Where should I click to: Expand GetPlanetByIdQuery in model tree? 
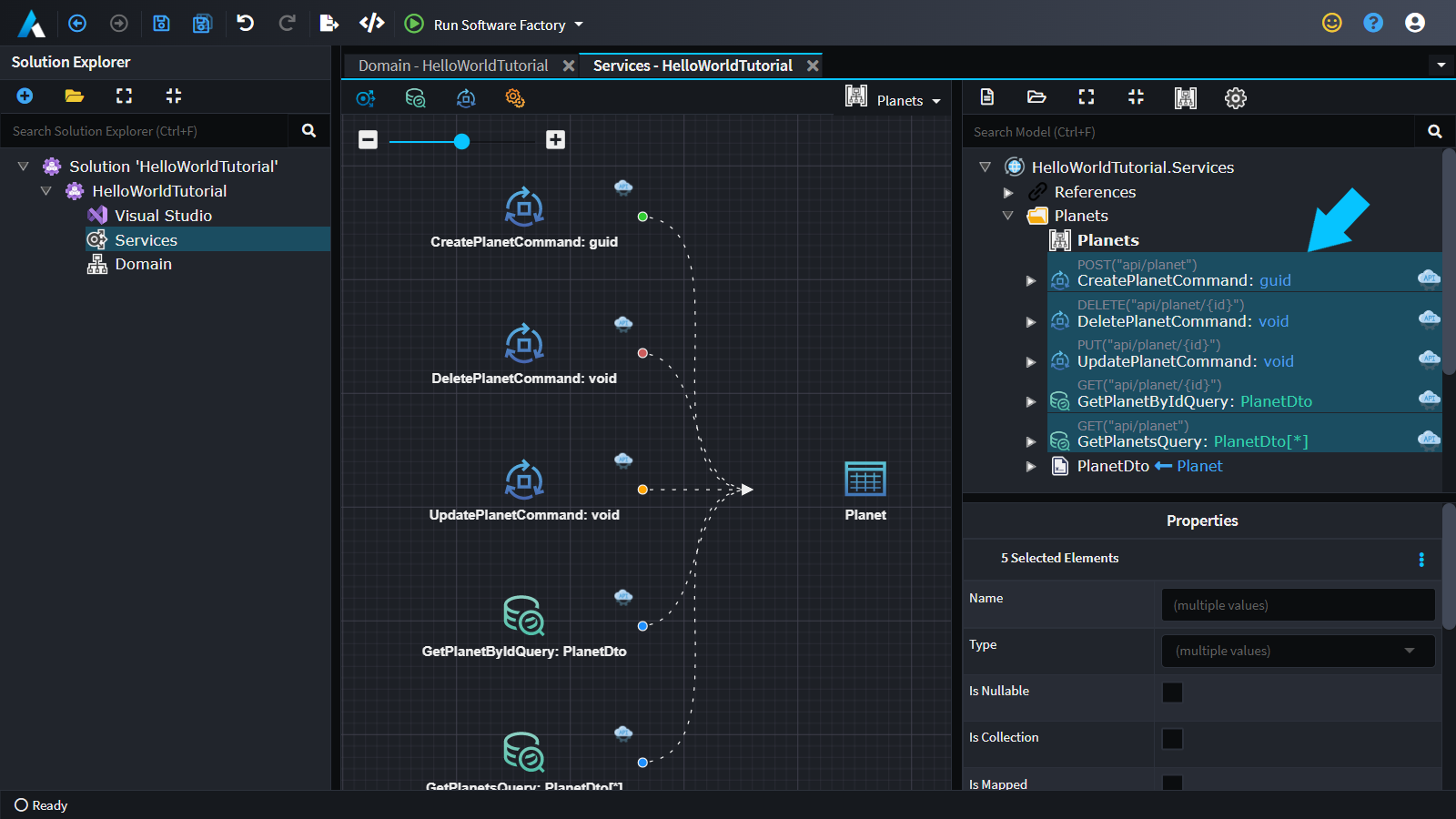point(1031,402)
